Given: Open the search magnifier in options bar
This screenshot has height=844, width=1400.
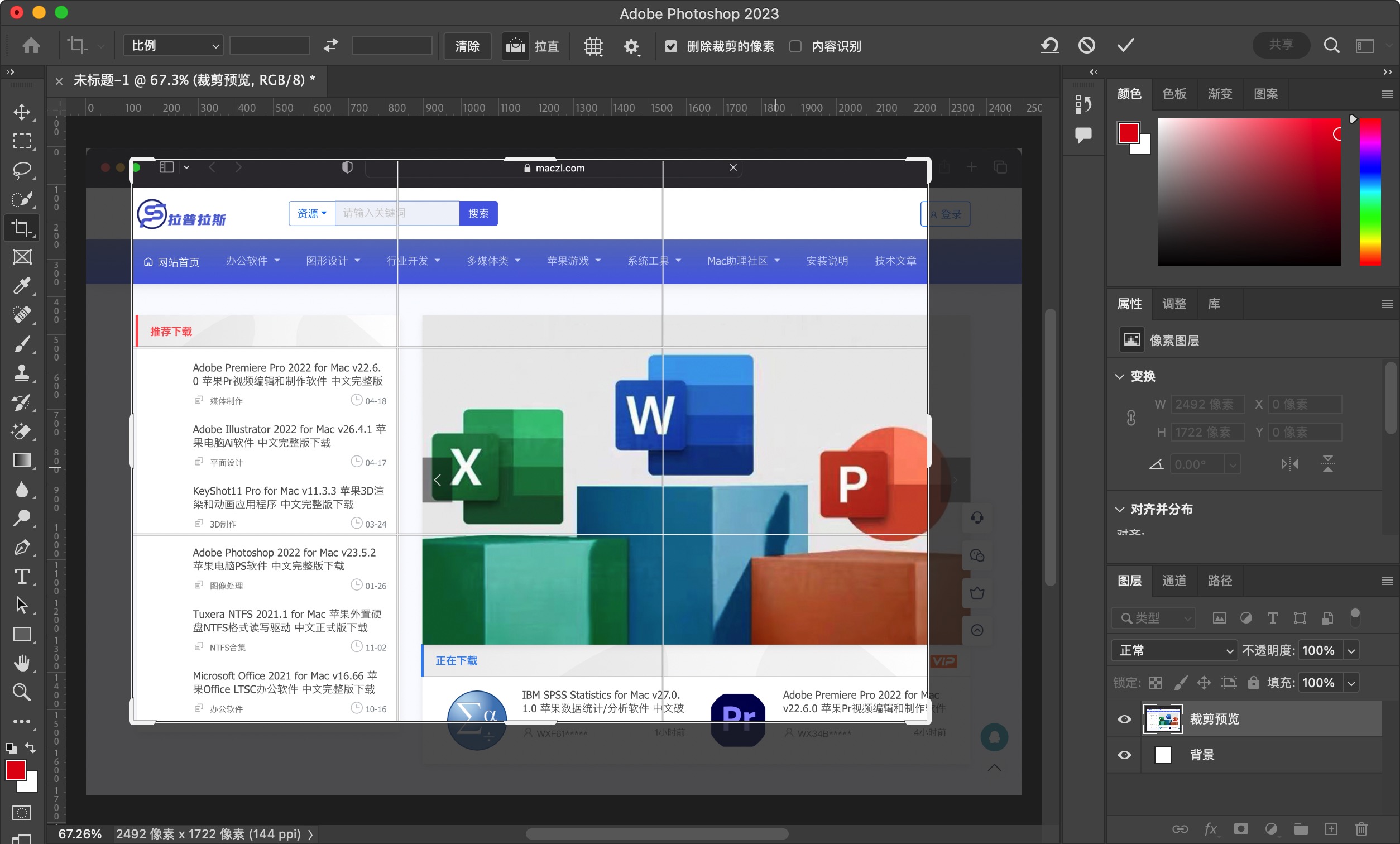Looking at the screenshot, I should [x=1331, y=45].
